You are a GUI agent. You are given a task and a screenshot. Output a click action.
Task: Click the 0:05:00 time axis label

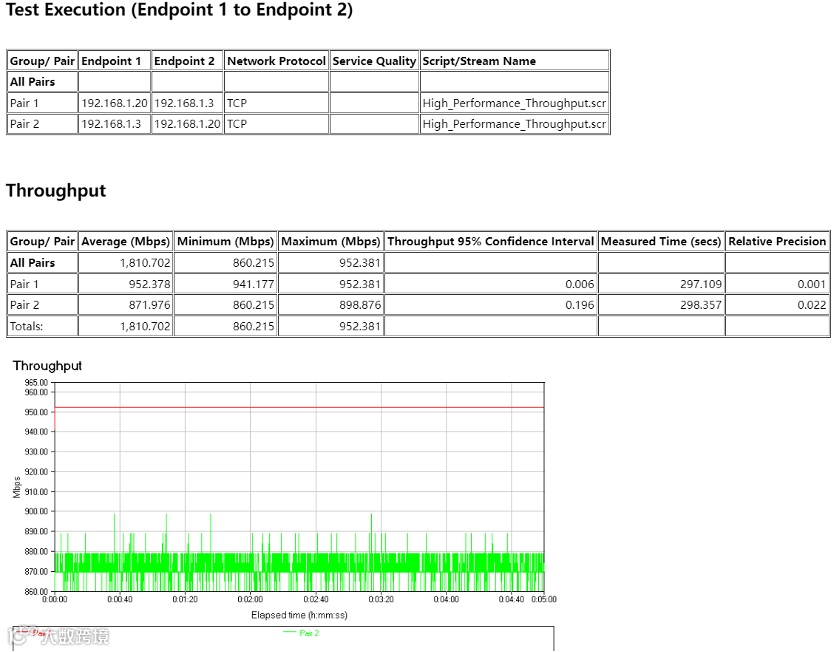pos(544,599)
